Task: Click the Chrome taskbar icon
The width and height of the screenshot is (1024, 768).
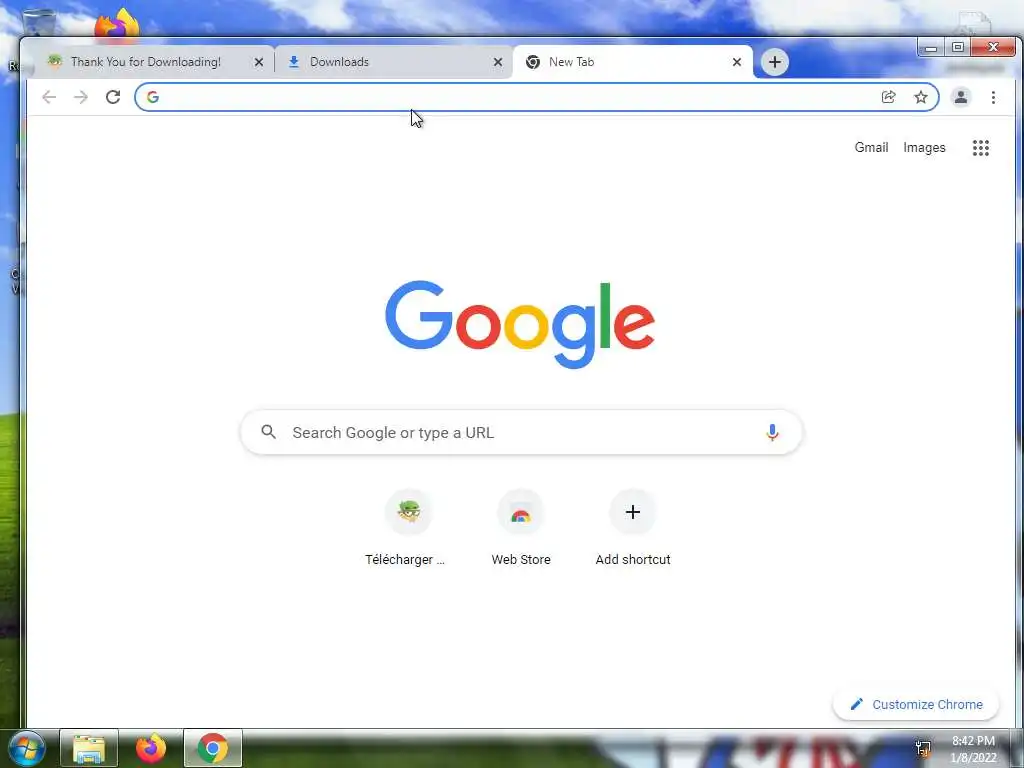Action: pos(213,748)
